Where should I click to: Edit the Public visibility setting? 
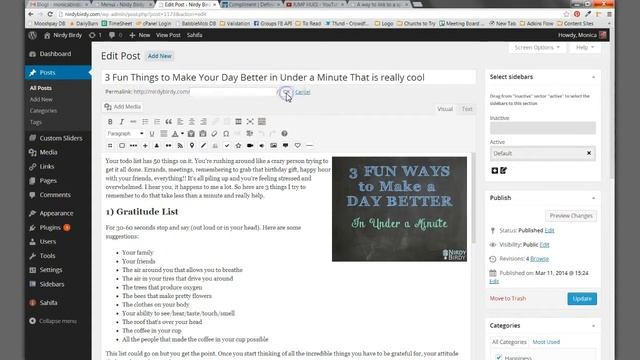[544, 244]
